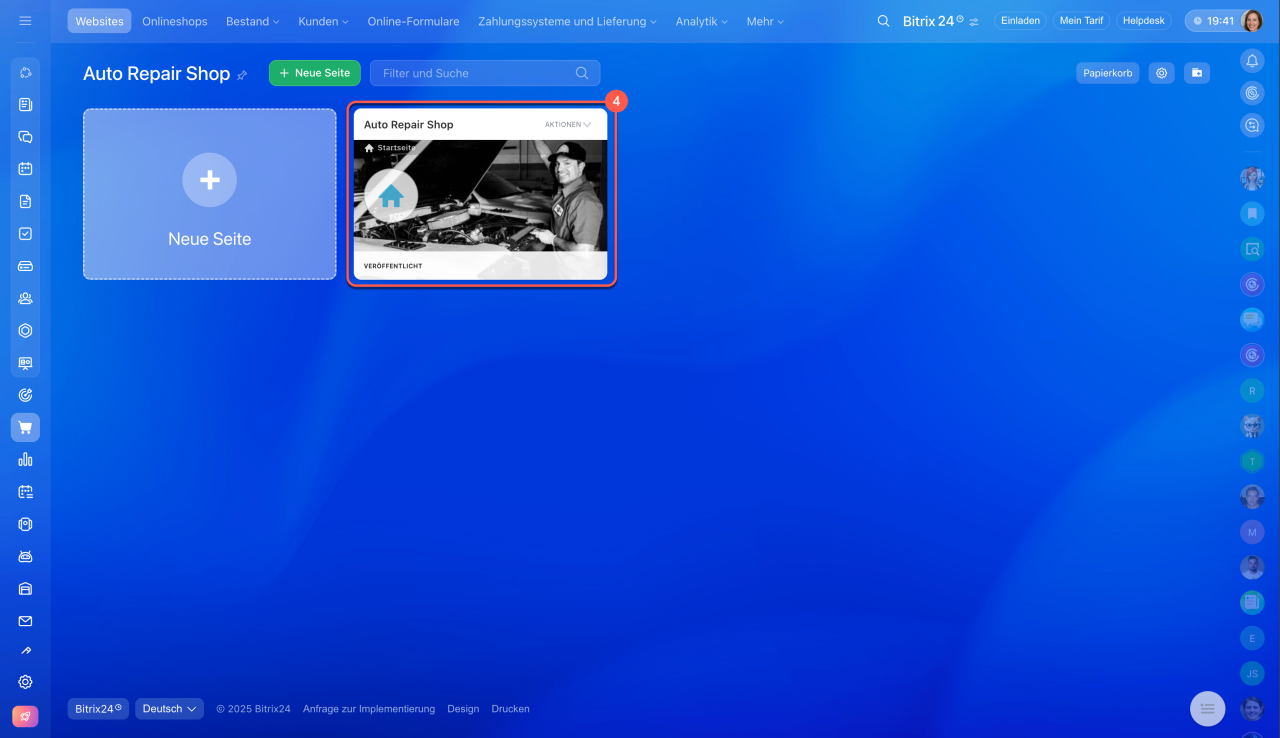
Task: Open the target goal icon in left sidebar
Action: 26,395
